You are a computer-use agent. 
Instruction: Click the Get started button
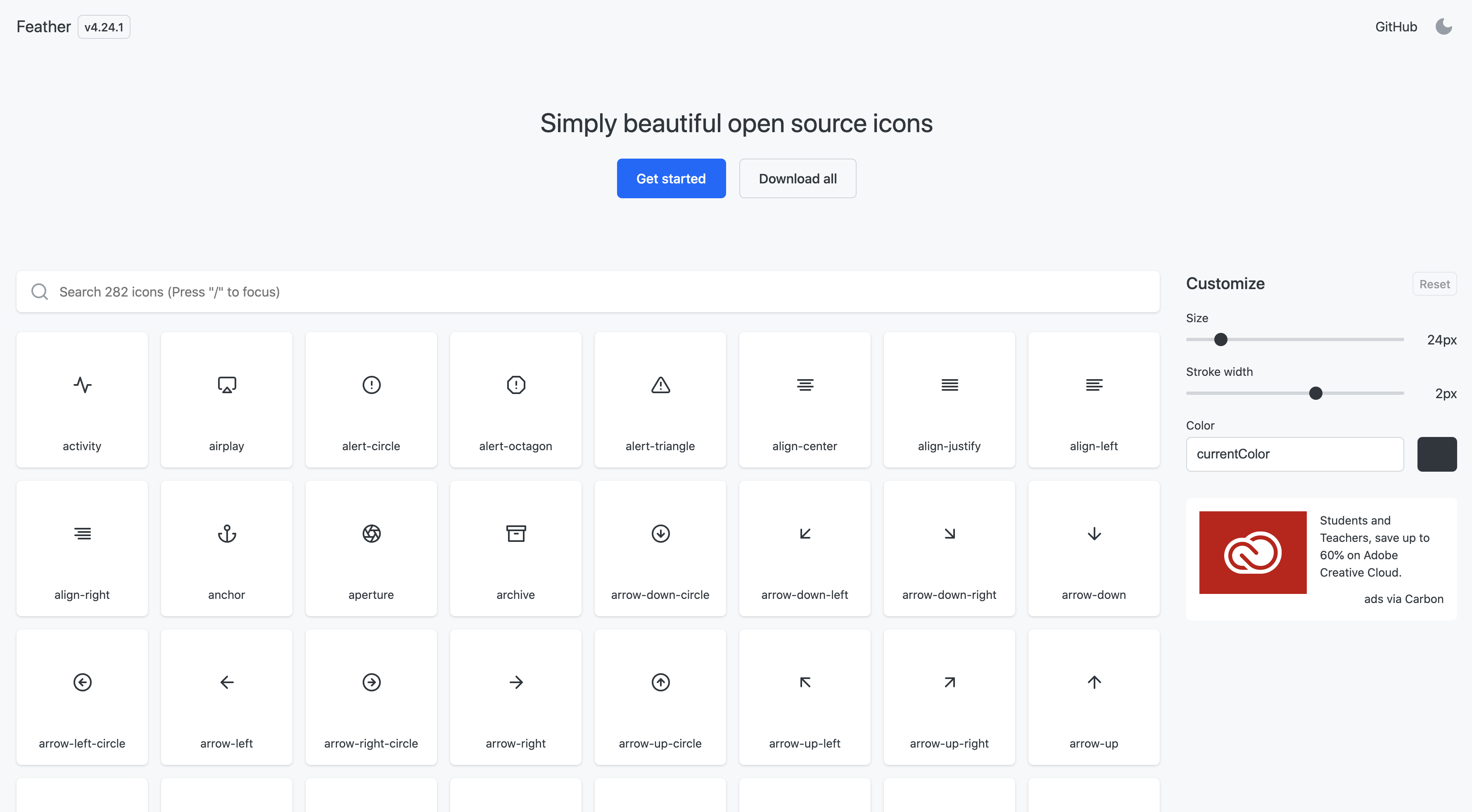coord(671,178)
